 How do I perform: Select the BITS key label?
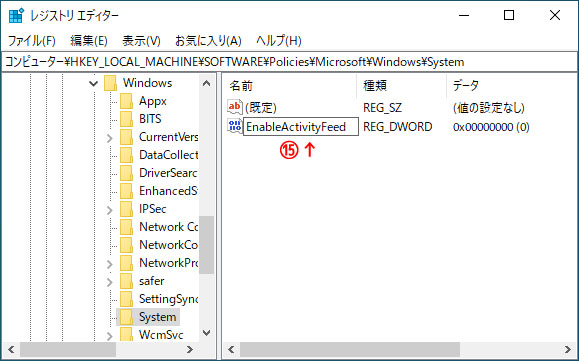(150, 119)
